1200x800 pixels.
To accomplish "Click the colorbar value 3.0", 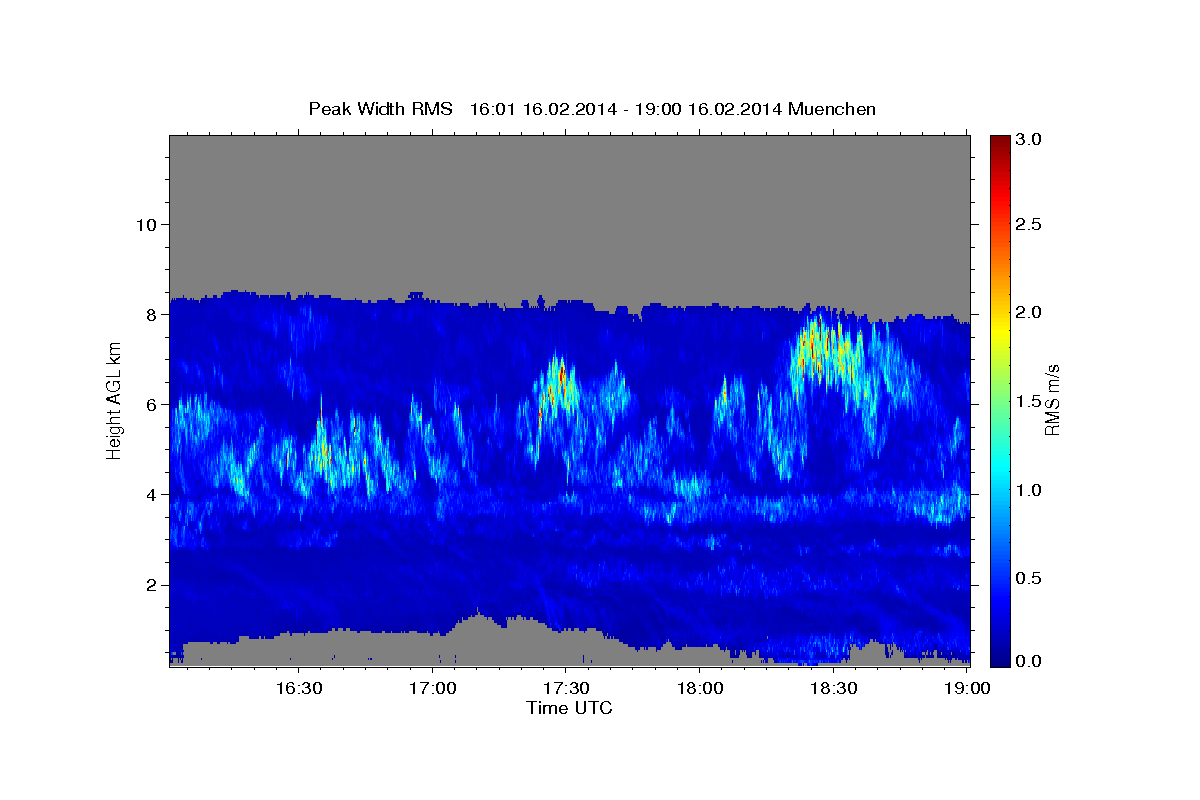I will click(1028, 139).
